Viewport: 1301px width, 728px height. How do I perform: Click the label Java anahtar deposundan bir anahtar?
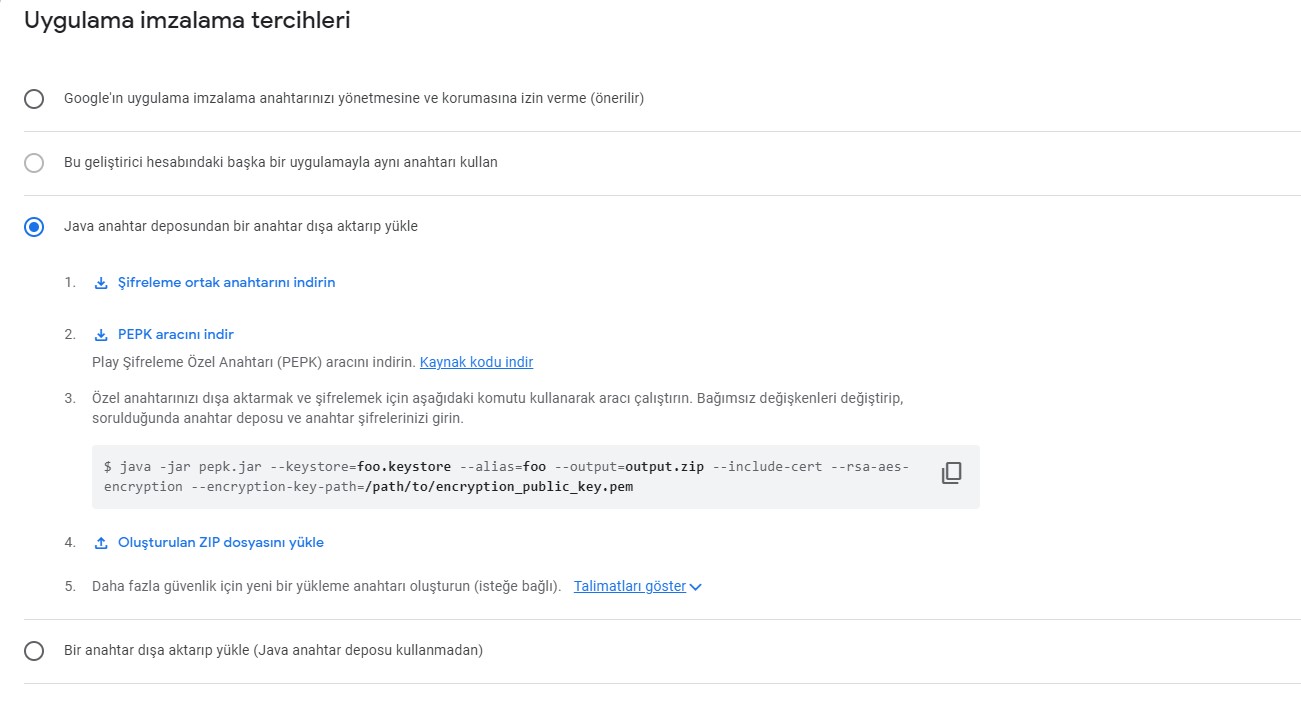(241, 226)
